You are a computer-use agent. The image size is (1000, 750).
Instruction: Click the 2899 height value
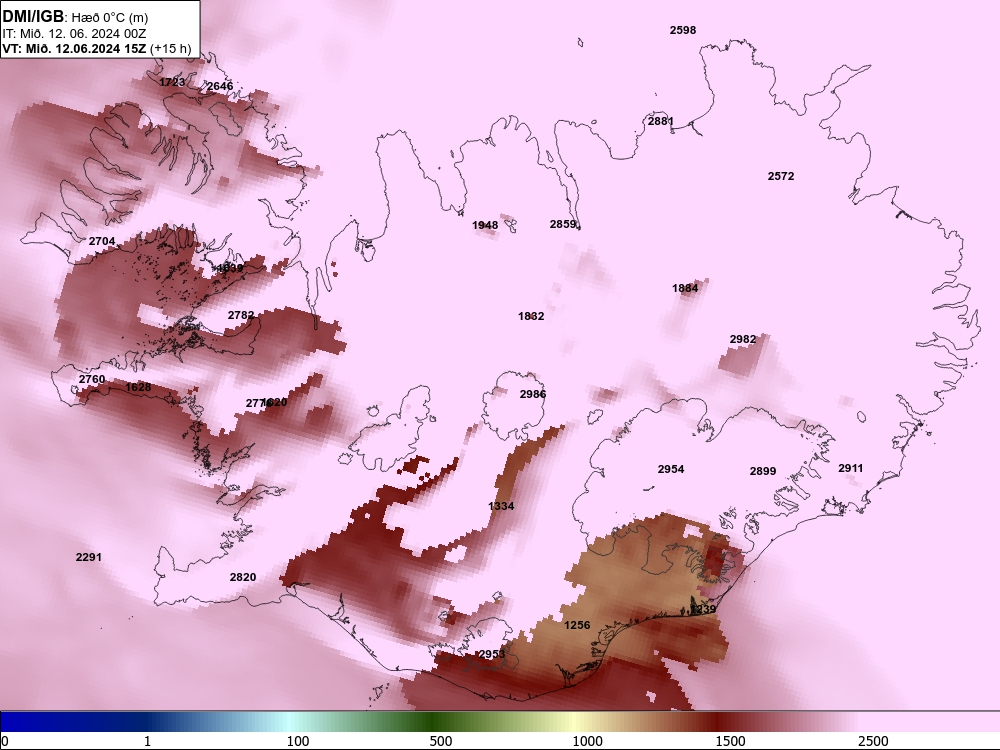point(763,471)
